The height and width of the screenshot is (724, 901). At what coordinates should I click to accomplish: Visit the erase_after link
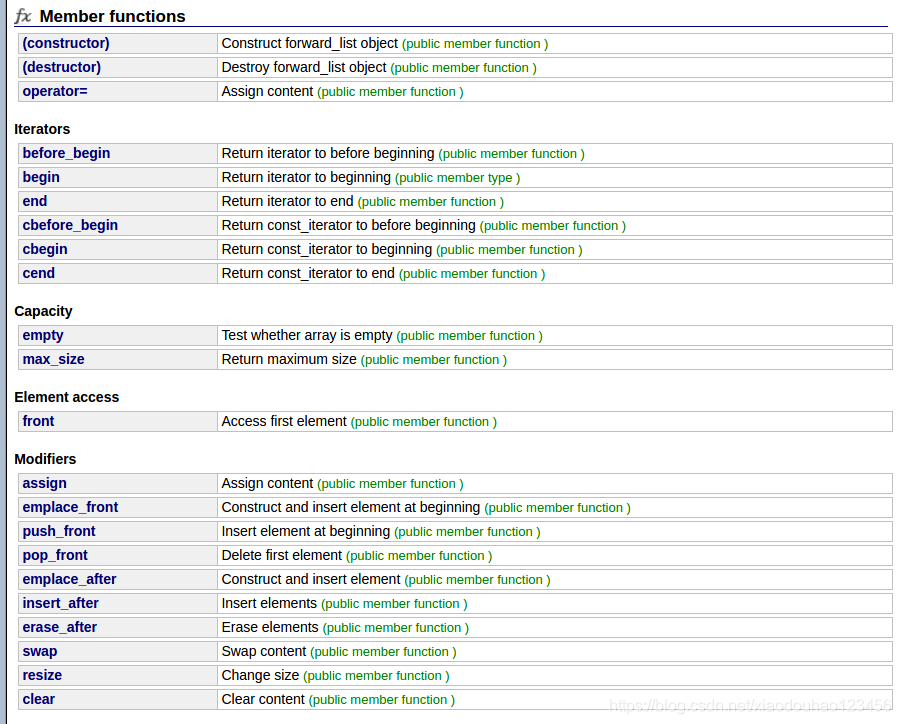[59, 627]
